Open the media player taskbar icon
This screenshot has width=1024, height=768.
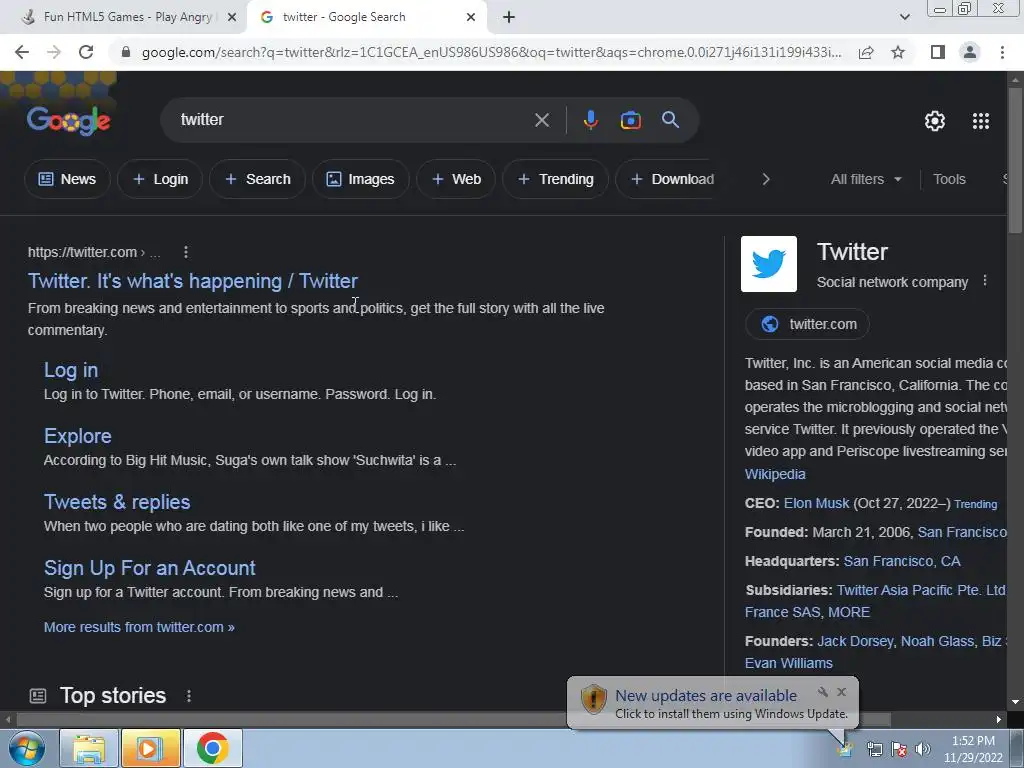tap(150, 748)
